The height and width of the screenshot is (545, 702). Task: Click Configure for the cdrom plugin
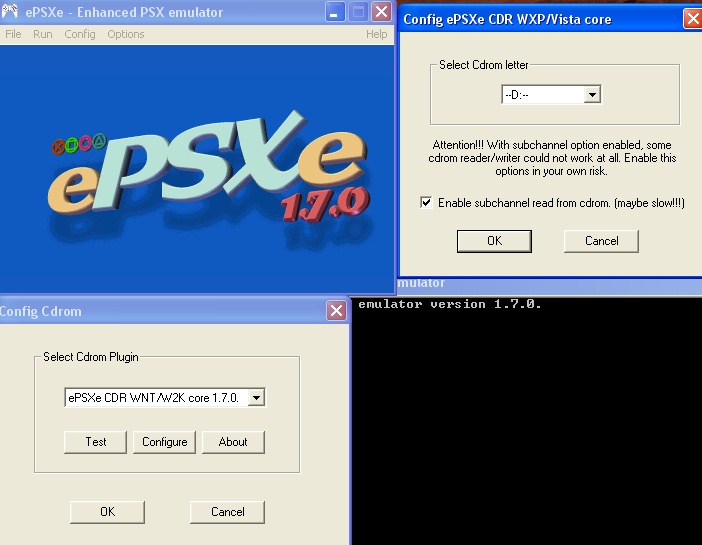pyautogui.click(x=164, y=442)
